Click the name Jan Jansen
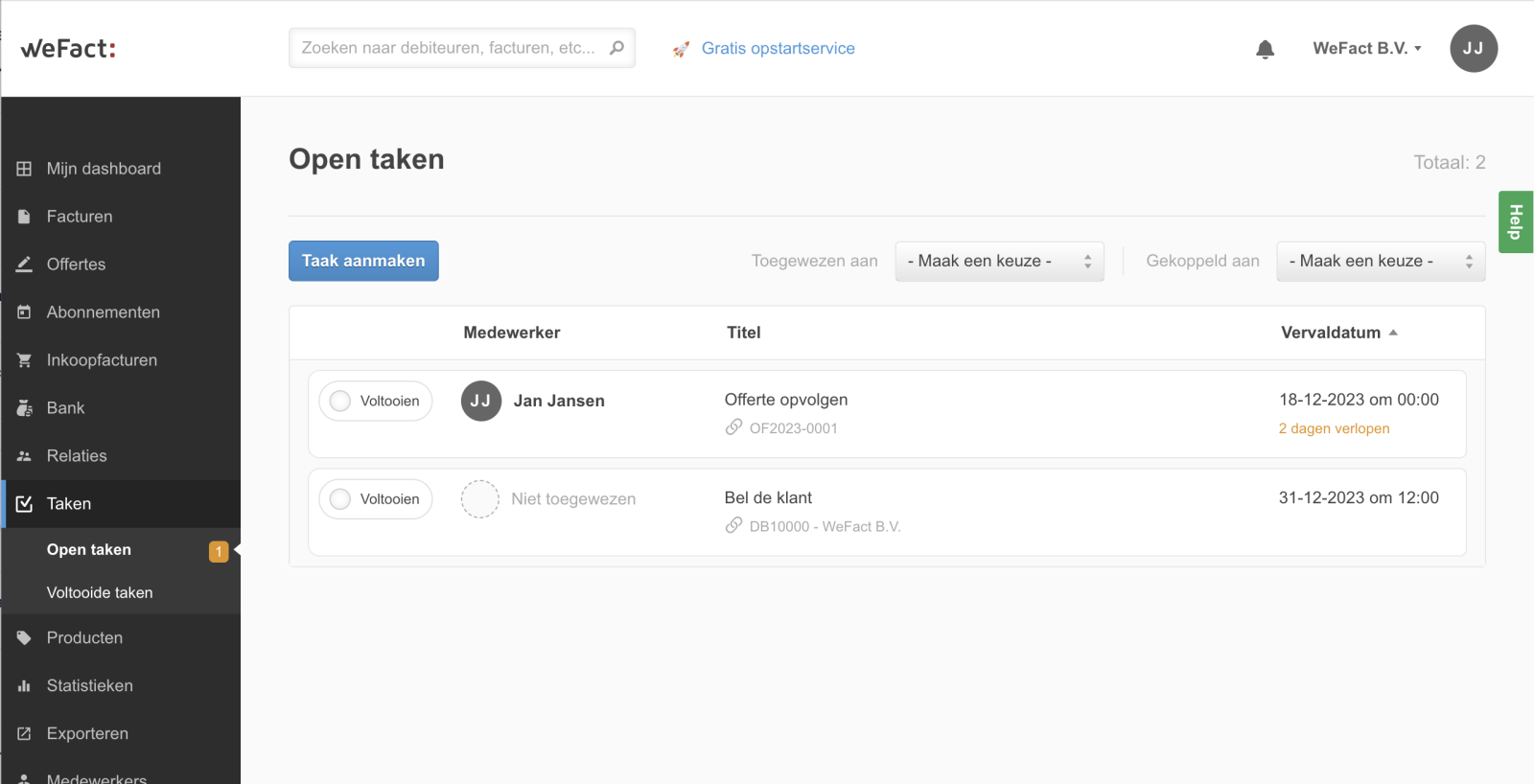Image resolution: width=1534 pixels, height=784 pixels. [x=559, y=401]
